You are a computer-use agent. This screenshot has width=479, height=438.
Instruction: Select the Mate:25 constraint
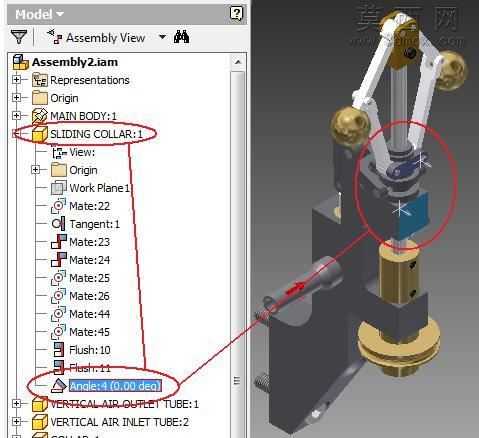pyautogui.click(x=89, y=278)
